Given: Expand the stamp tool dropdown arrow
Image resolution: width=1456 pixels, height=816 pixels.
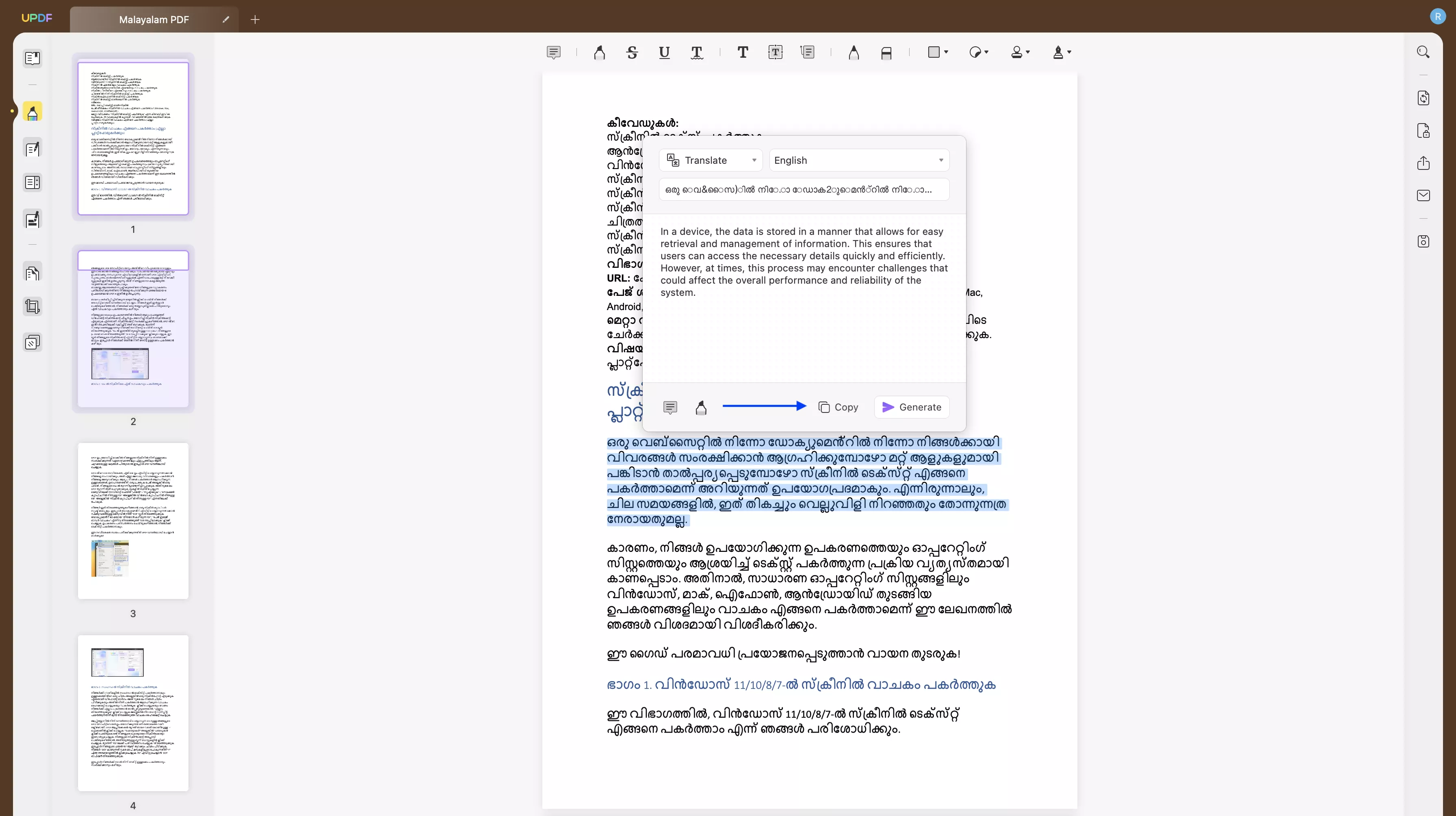Looking at the screenshot, I should (x=1027, y=52).
